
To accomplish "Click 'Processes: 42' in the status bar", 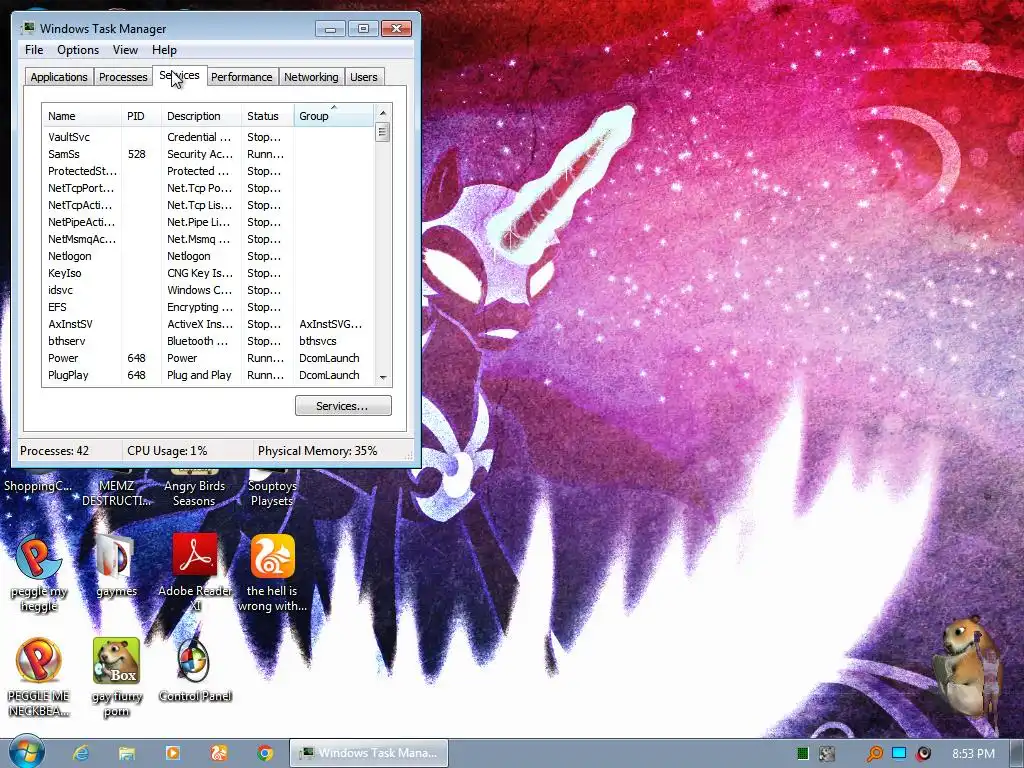I will (x=54, y=451).
